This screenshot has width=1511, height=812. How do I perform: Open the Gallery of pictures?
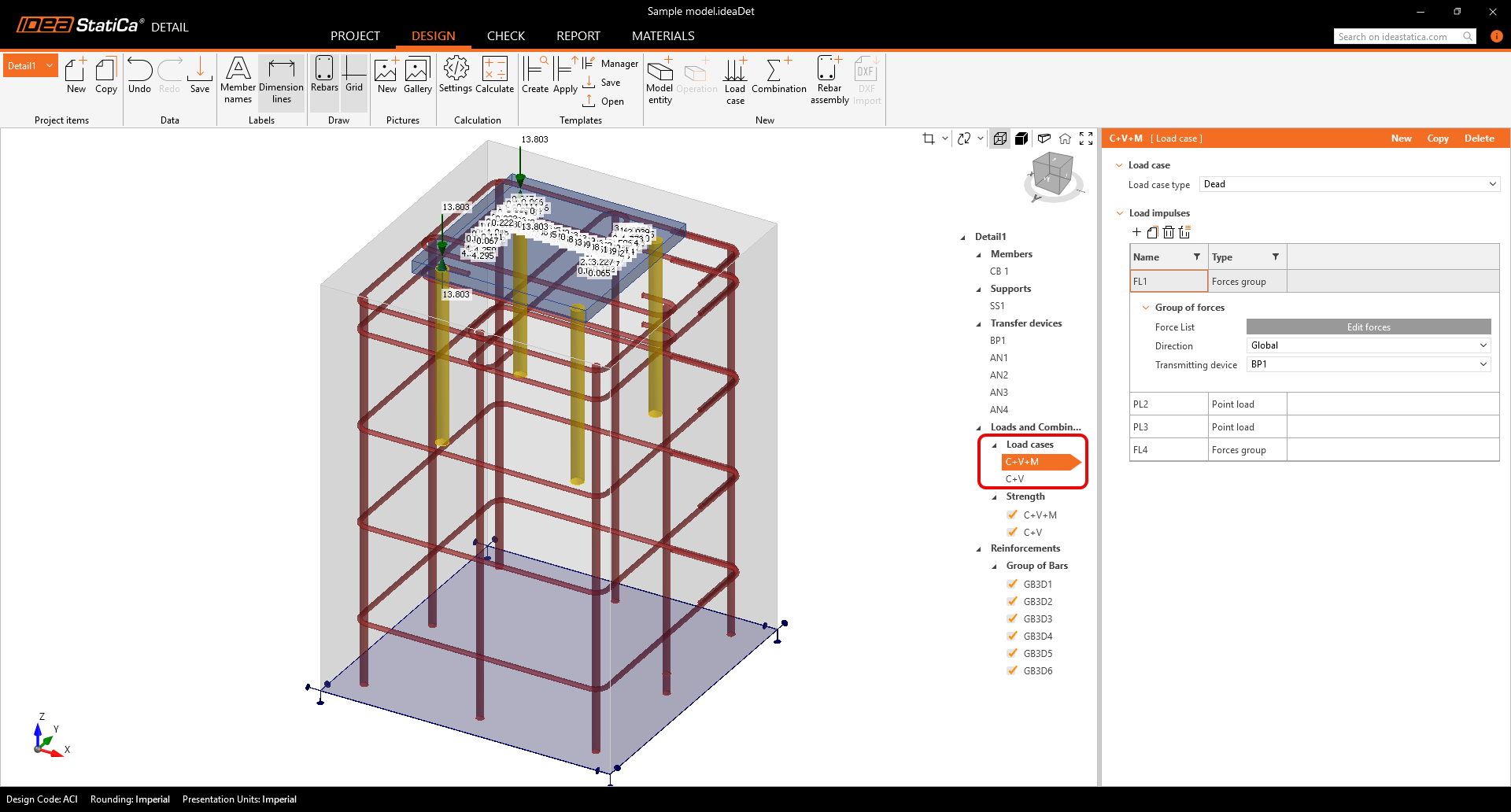[x=417, y=76]
